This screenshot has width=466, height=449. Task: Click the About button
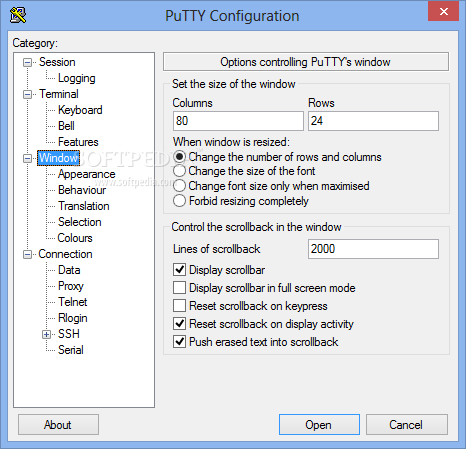click(58, 425)
